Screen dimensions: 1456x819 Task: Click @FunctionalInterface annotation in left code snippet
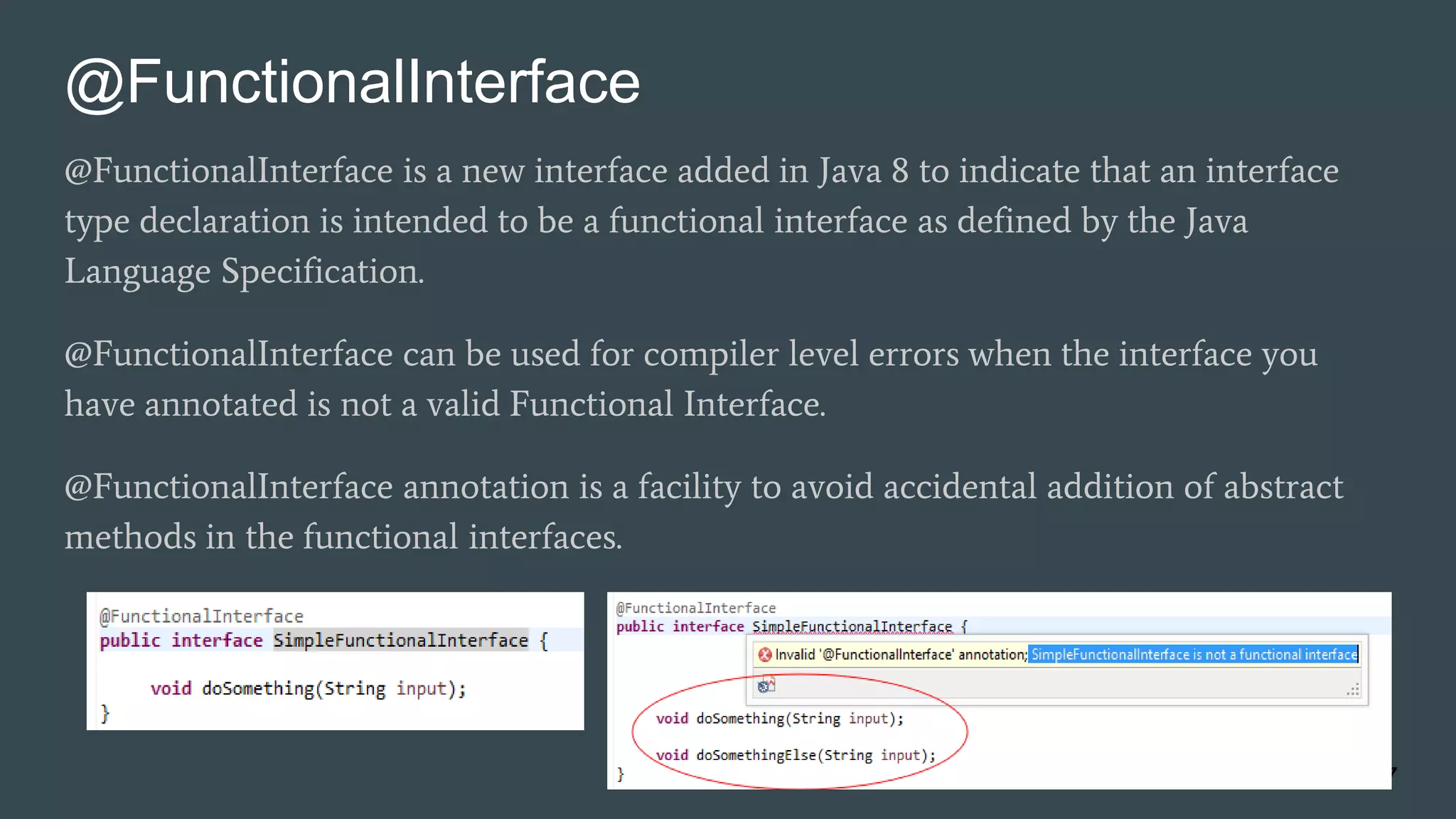(x=201, y=616)
